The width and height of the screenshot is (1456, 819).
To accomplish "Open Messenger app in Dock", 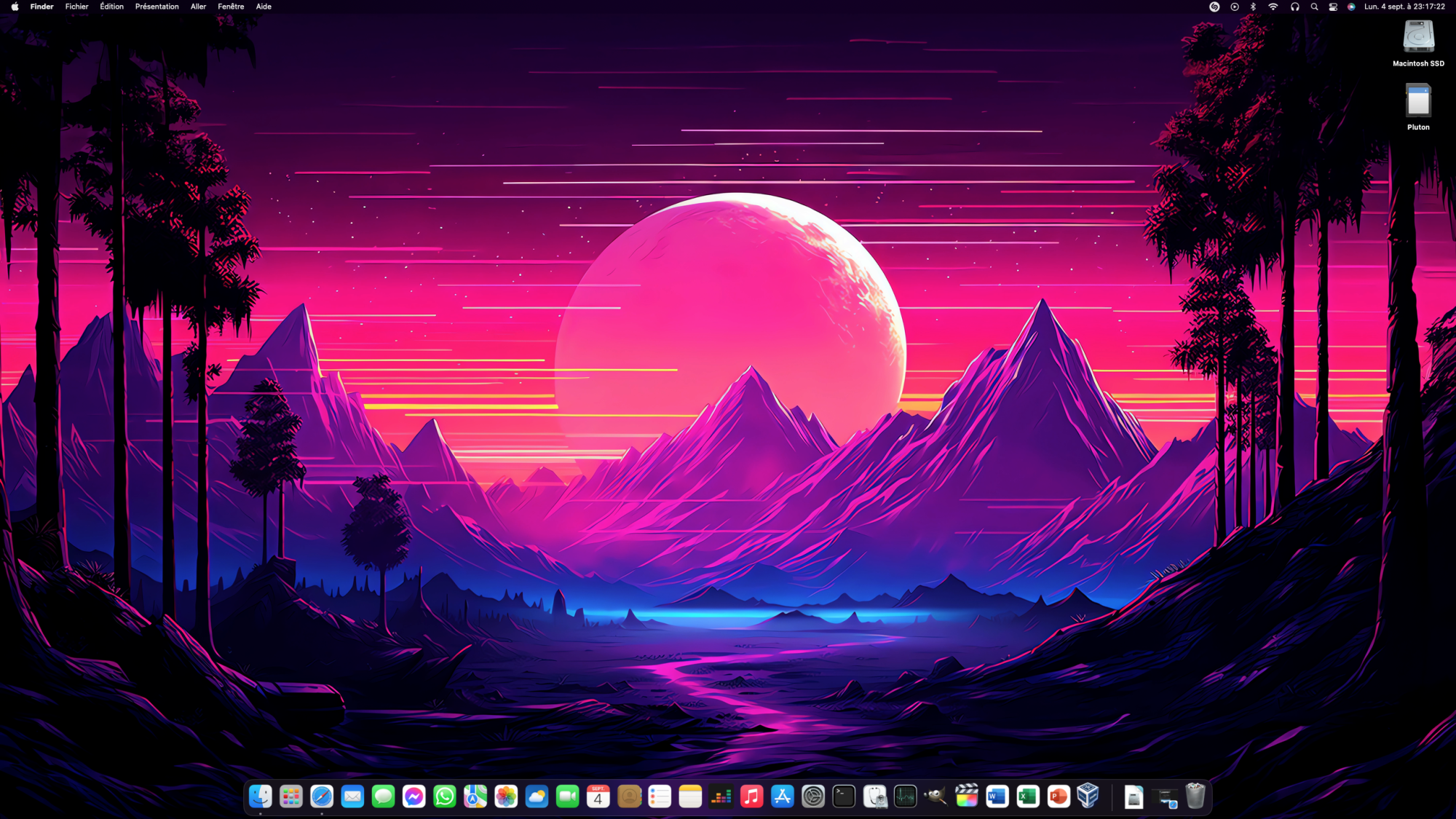I will (414, 796).
